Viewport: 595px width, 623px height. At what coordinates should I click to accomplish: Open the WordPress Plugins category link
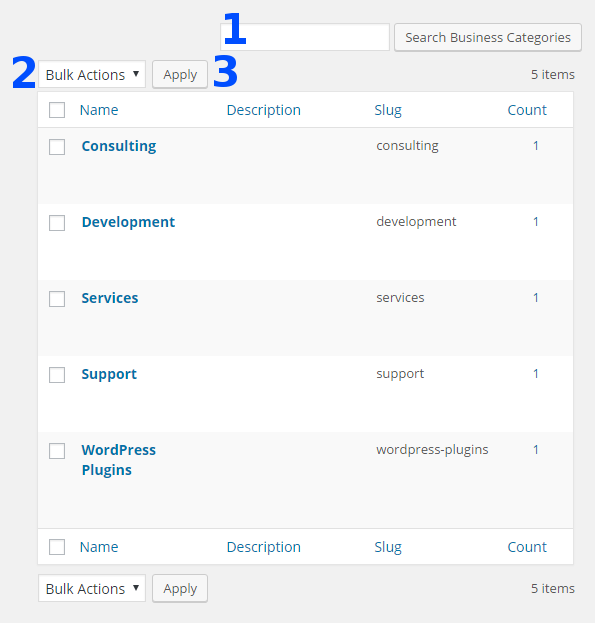119,460
